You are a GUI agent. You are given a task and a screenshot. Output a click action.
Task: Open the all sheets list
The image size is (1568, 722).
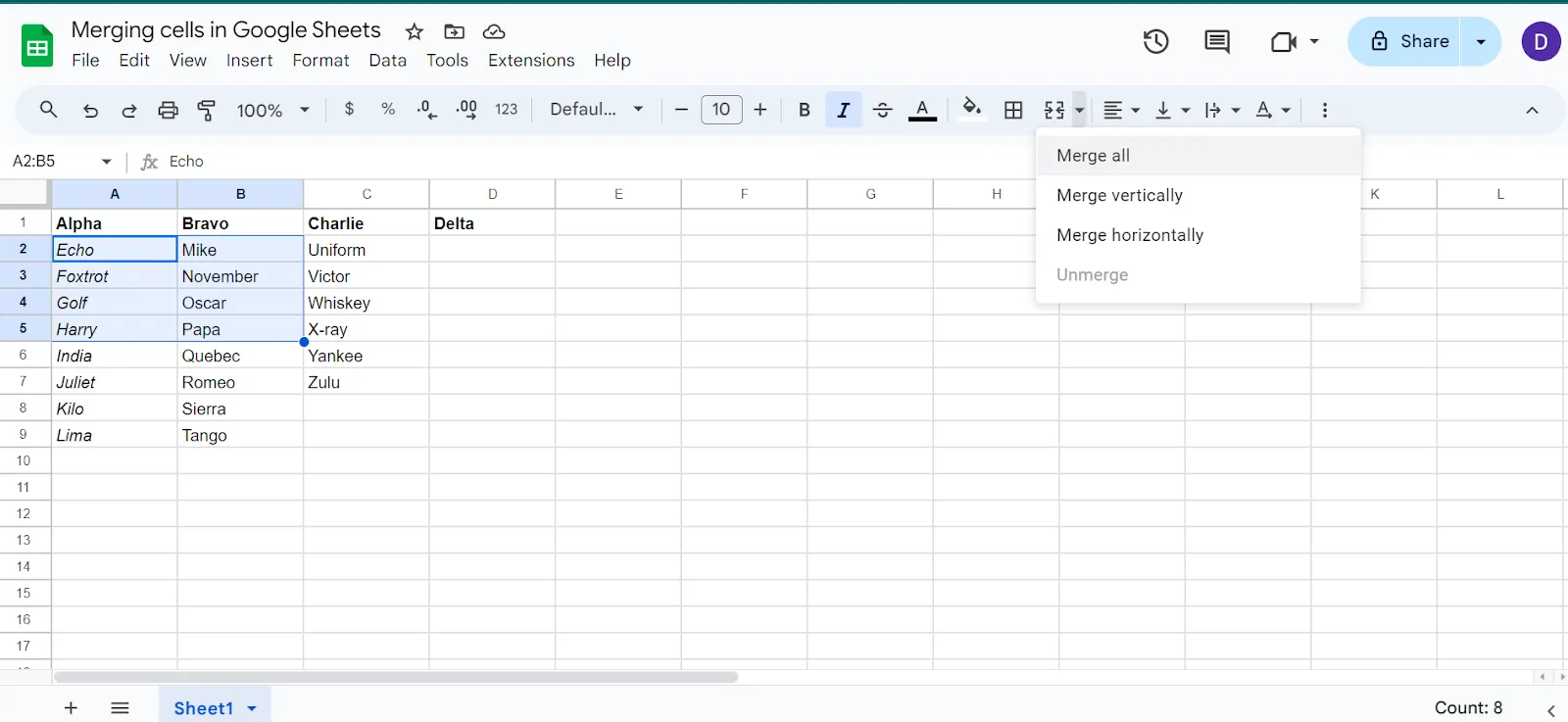[x=120, y=707]
